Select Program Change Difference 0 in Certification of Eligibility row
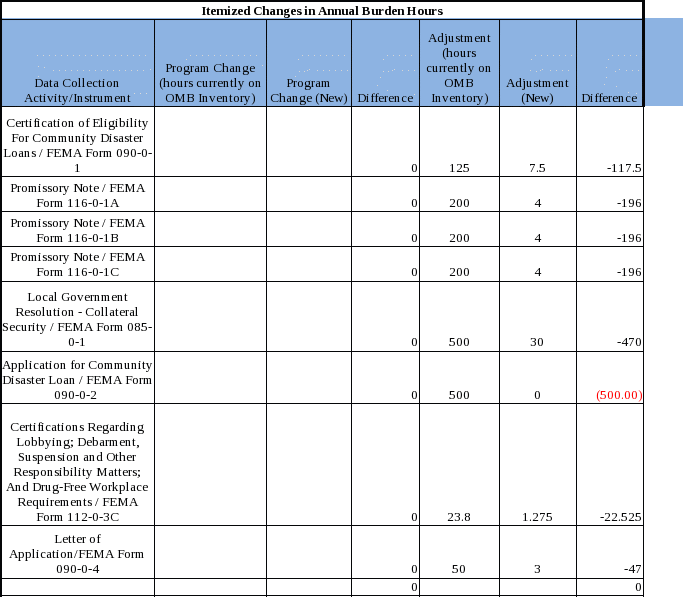The image size is (683, 597). click(x=414, y=168)
